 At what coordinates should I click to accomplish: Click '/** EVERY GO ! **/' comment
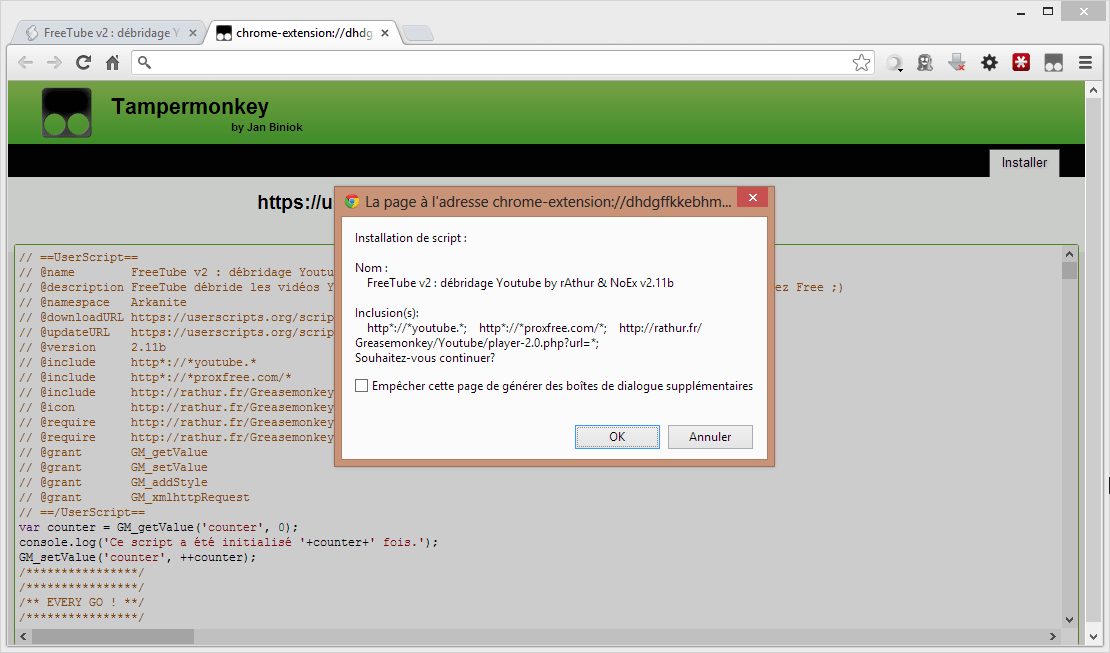pos(81,602)
